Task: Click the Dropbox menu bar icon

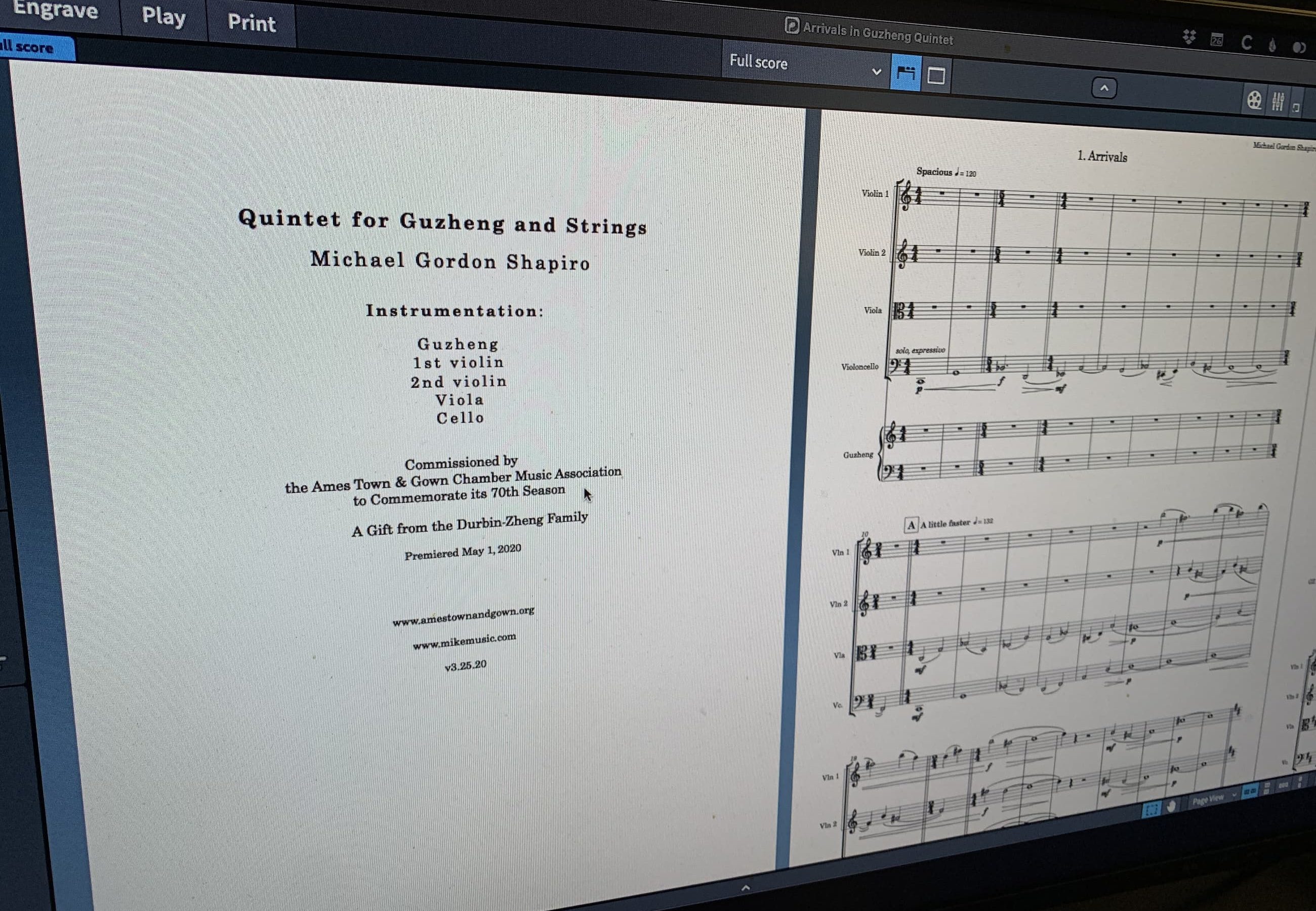Action: 1189,37
